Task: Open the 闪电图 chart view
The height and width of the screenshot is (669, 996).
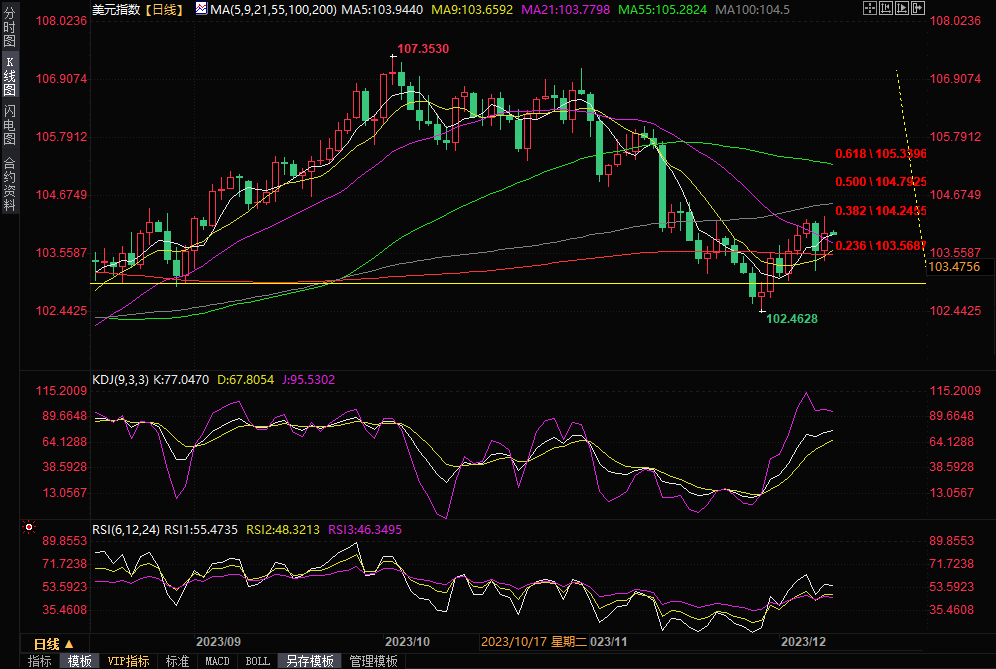Action: [9, 124]
